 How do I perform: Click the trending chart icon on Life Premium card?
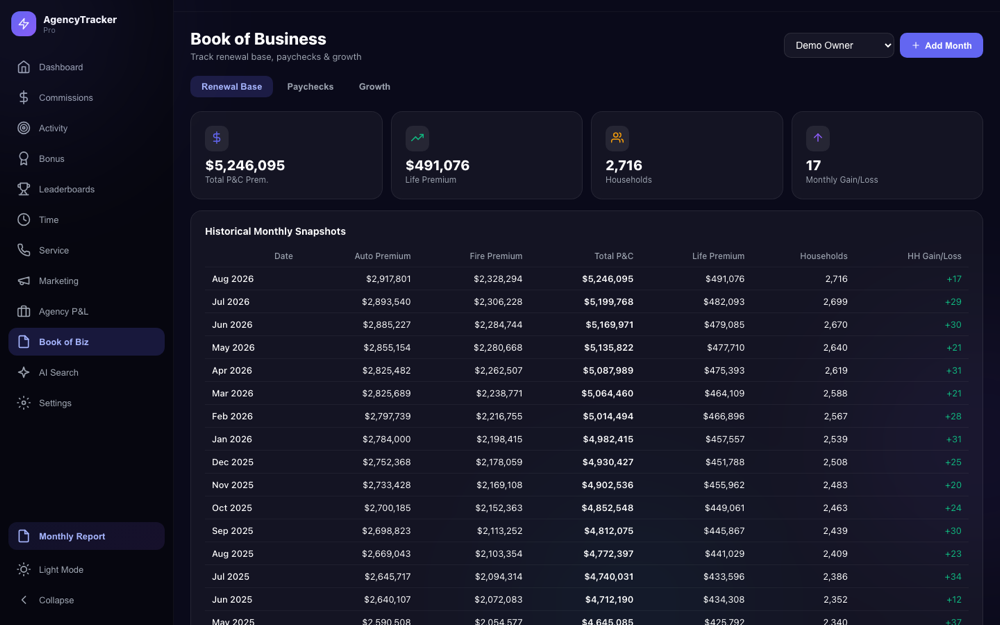pyautogui.click(x=417, y=138)
